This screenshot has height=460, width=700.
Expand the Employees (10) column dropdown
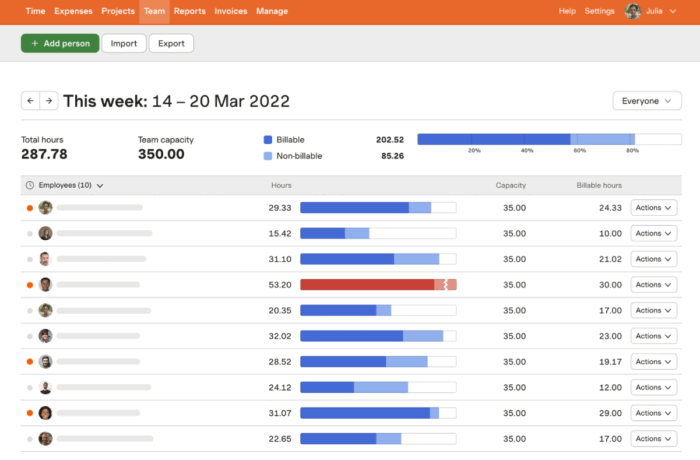tap(100, 185)
